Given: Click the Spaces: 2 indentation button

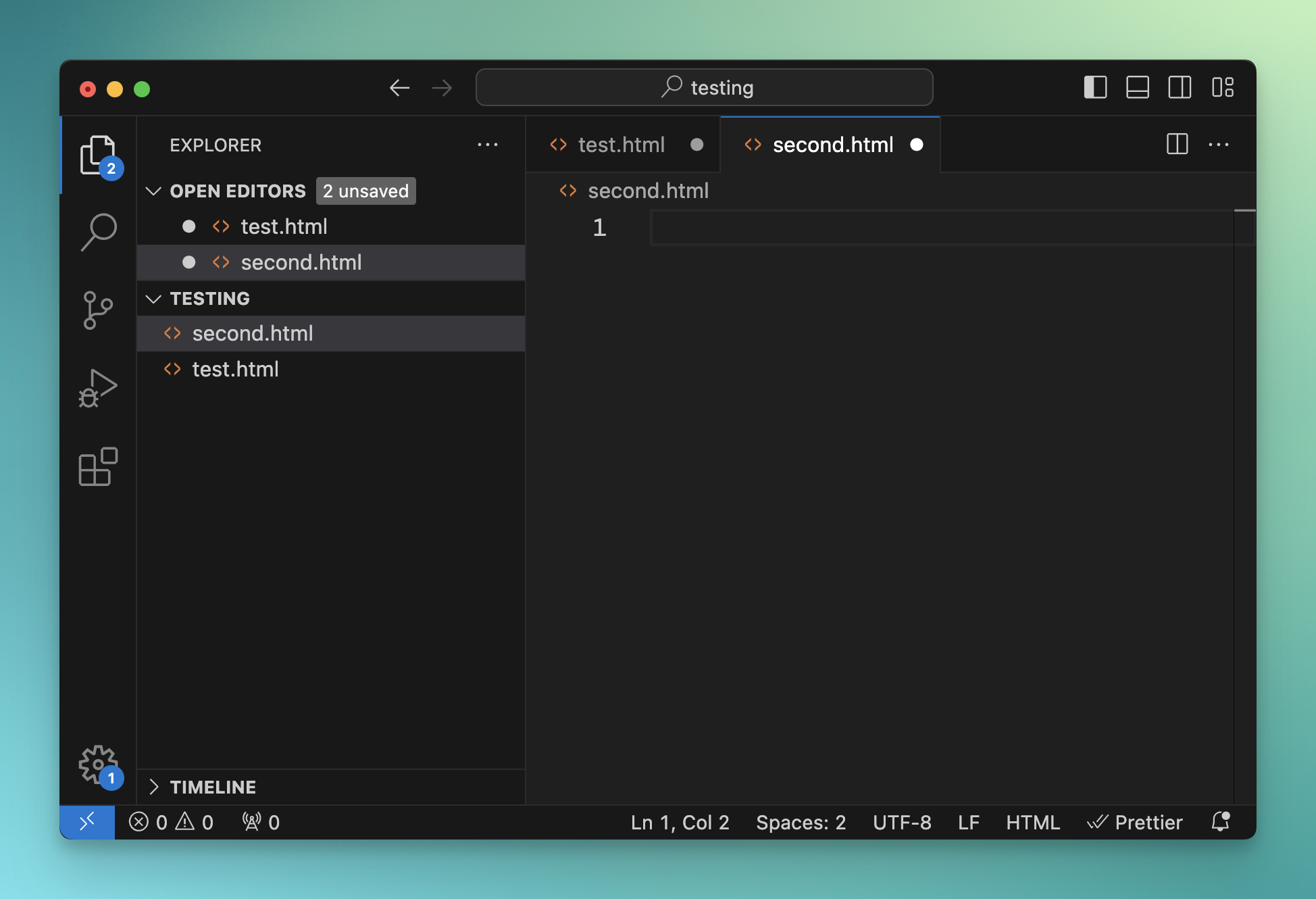Looking at the screenshot, I should pos(801,822).
